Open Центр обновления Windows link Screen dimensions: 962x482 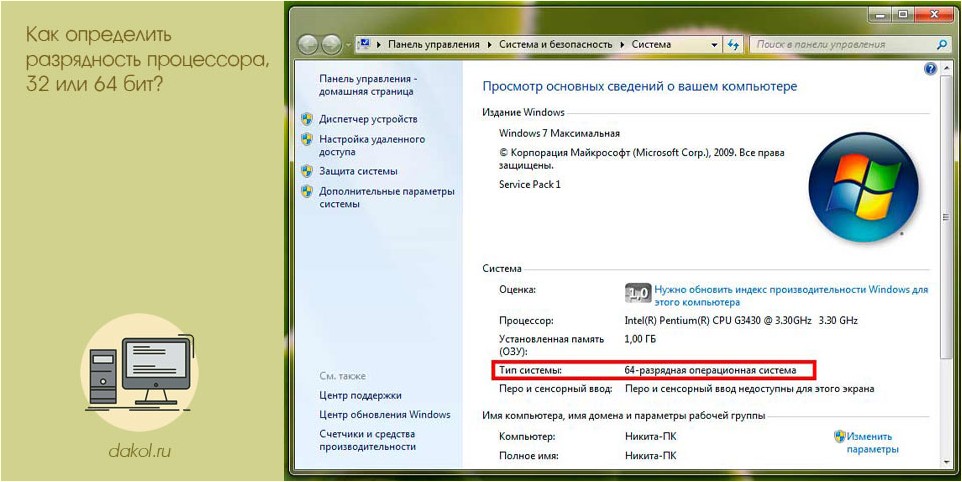click(385, 415)
